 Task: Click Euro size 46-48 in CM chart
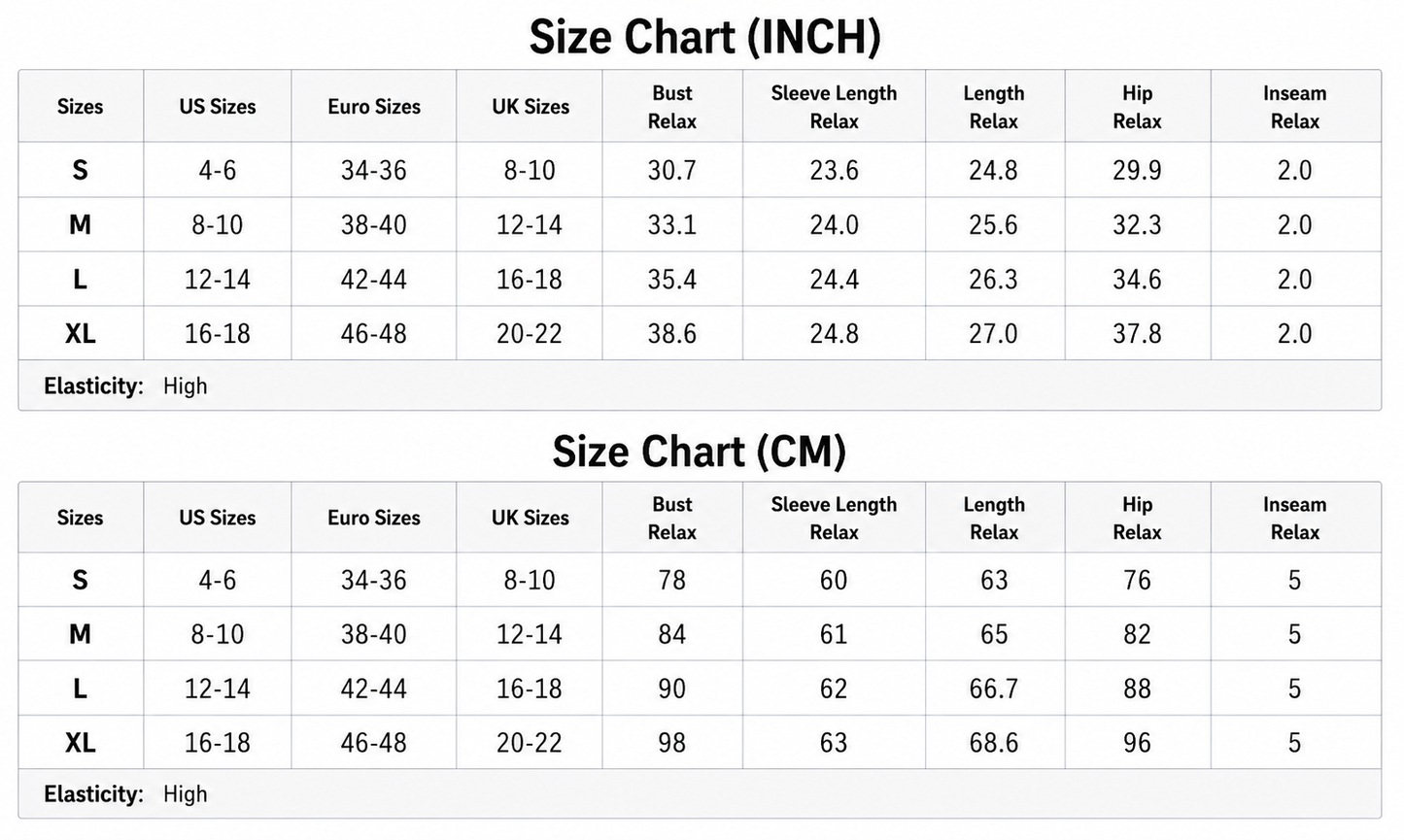tap(374, 743)
